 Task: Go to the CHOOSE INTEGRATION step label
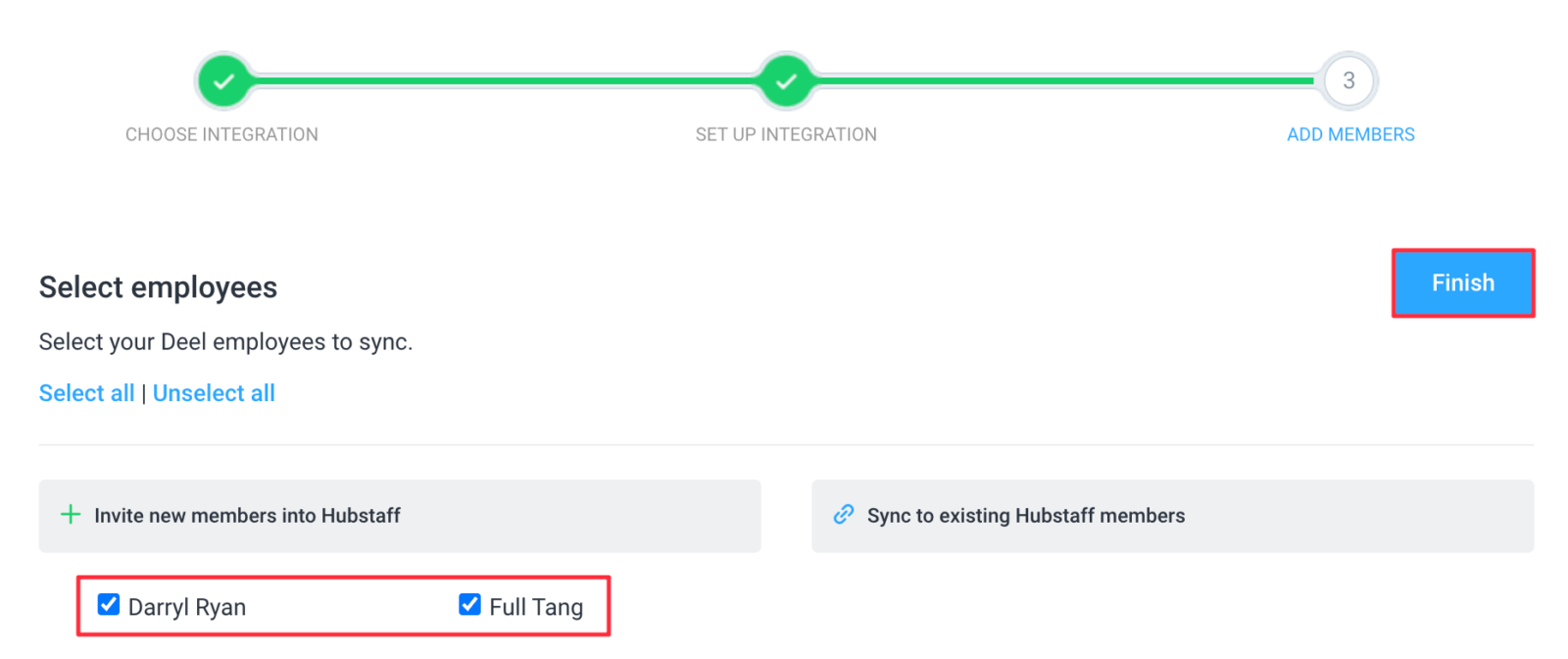point(221,134)
